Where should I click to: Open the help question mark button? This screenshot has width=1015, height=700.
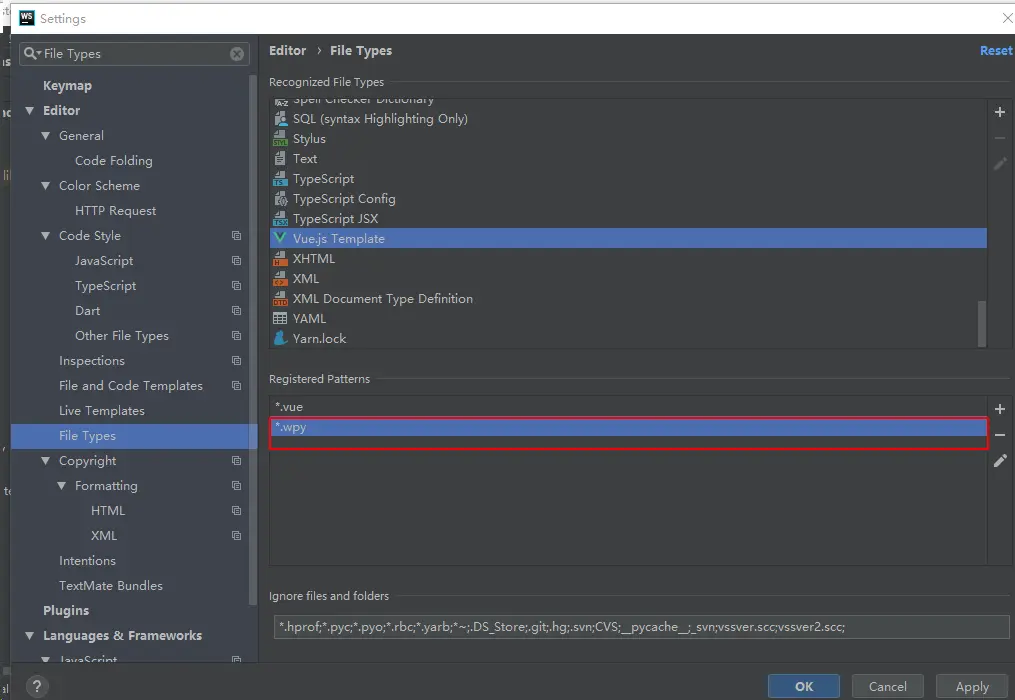click(37, 686)
